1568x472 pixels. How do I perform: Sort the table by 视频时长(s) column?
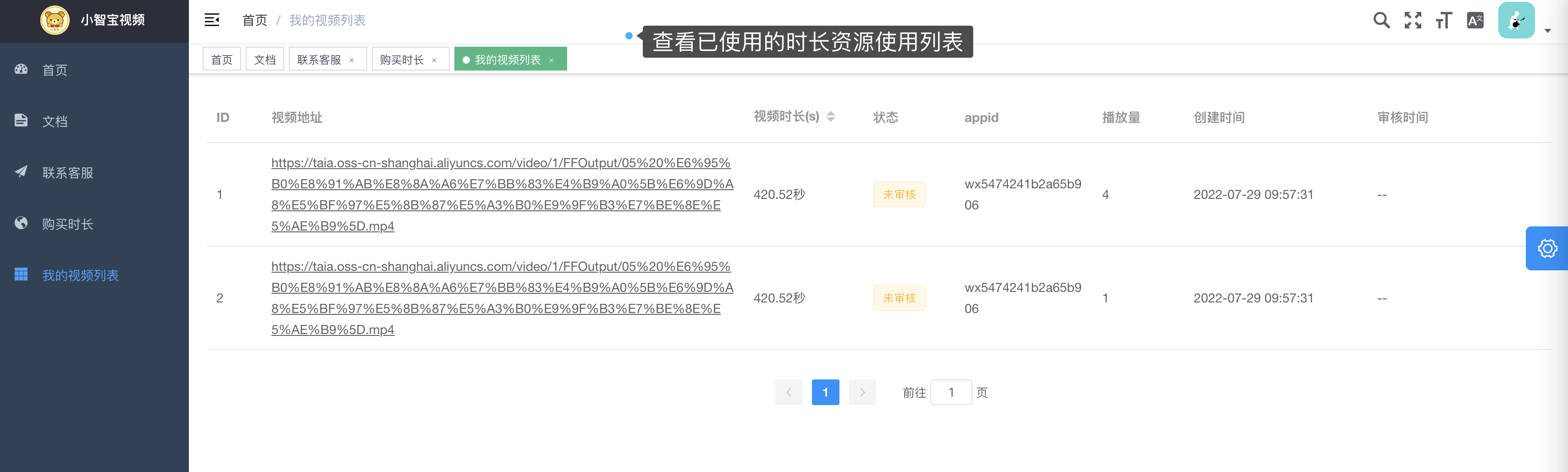[832, 117]
